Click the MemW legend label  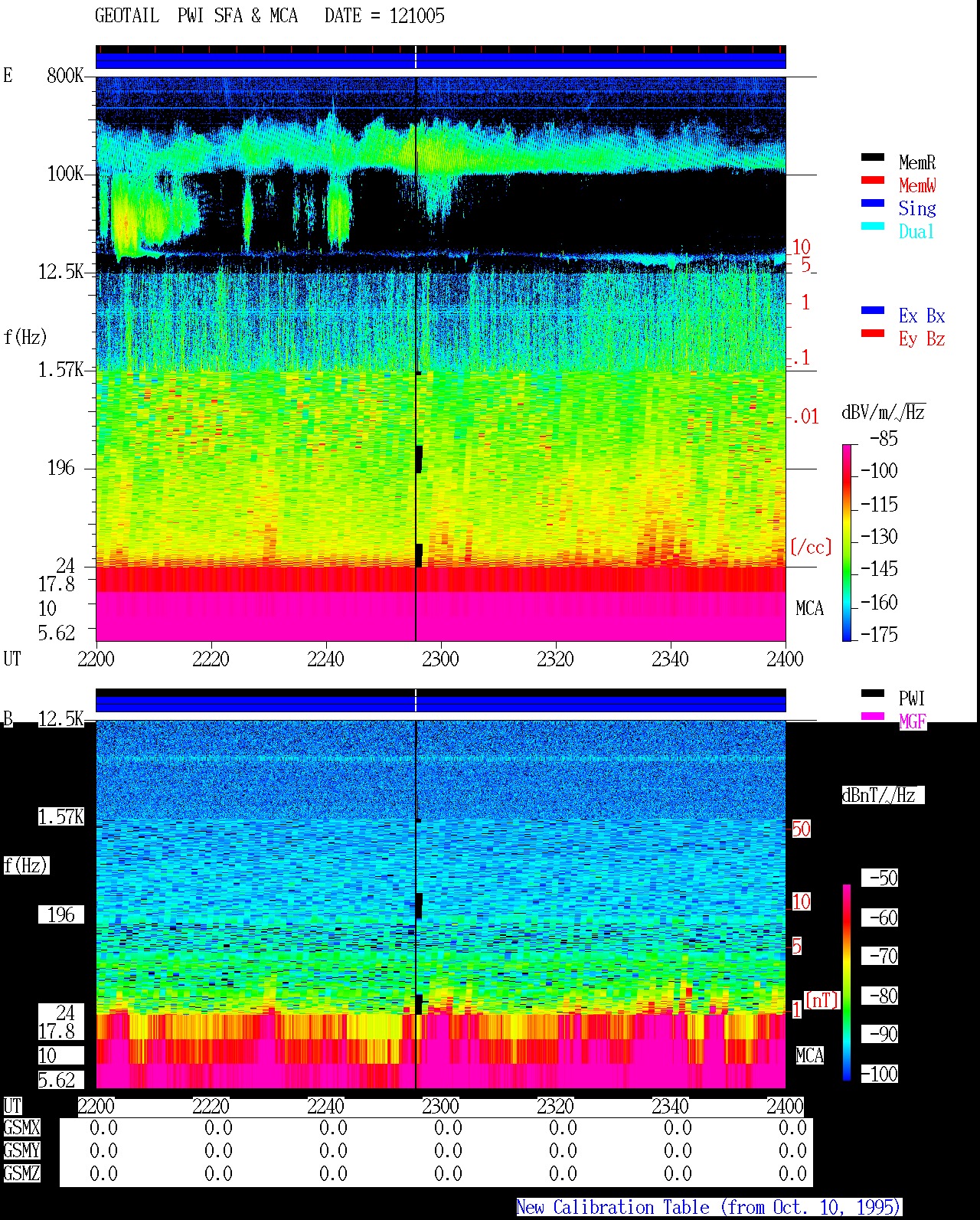[x=917, y=185]
